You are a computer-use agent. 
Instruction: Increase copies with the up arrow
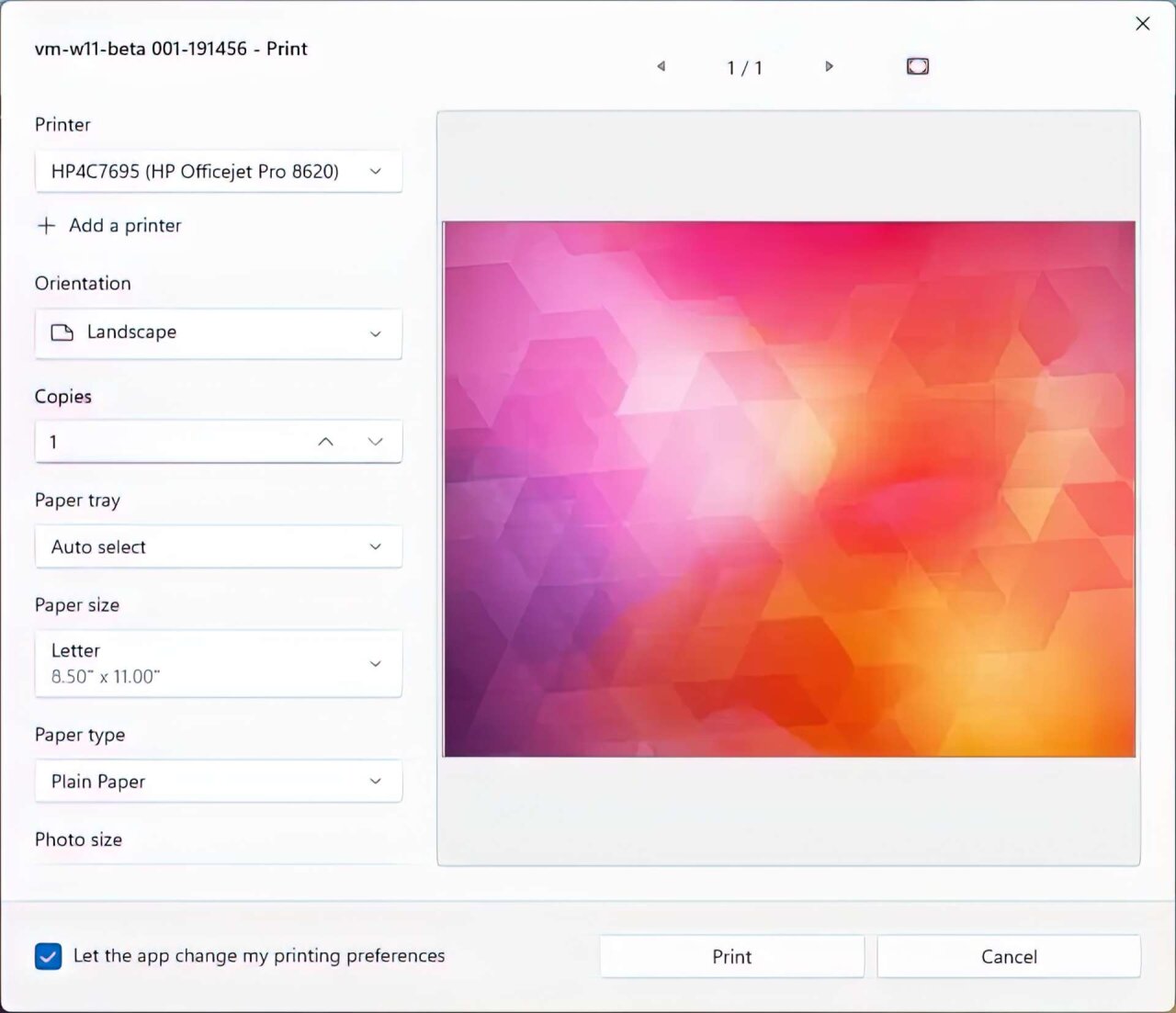(x=325, y=442)
